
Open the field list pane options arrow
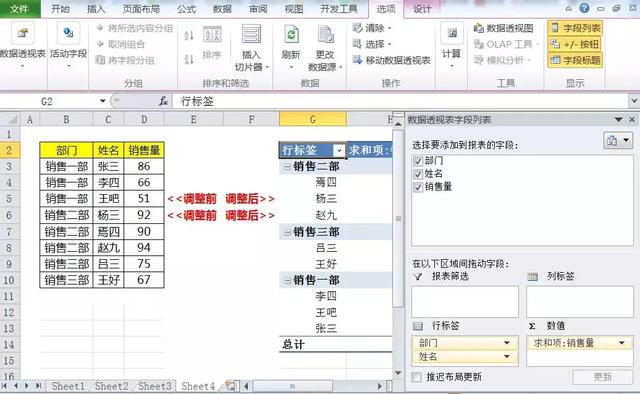coord(619,120)
